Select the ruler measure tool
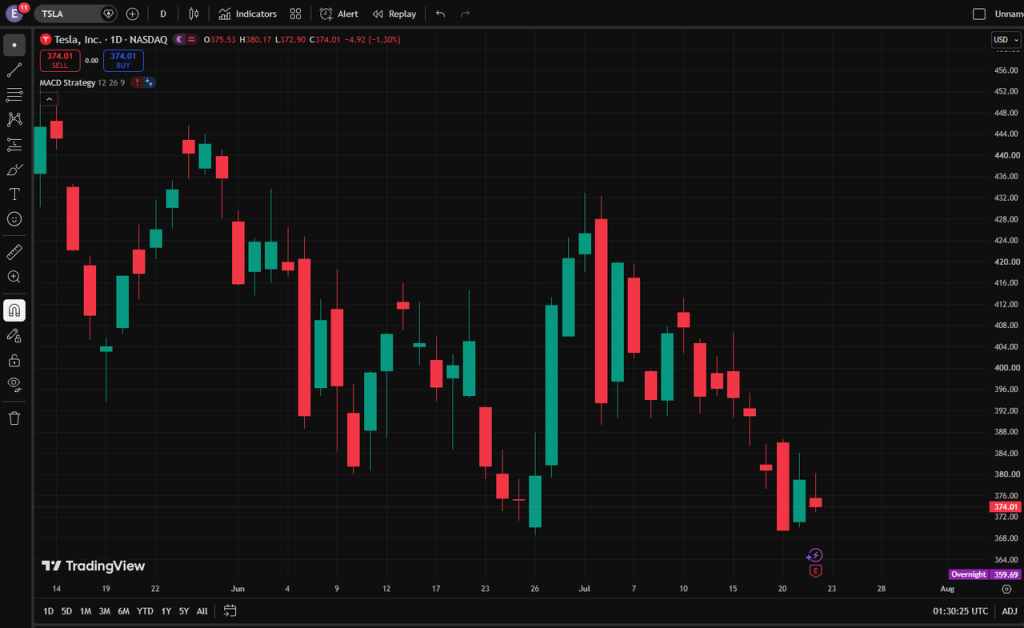Image resolution: width=1024 pixels, height=628 pixels. (x=14, y=252)
